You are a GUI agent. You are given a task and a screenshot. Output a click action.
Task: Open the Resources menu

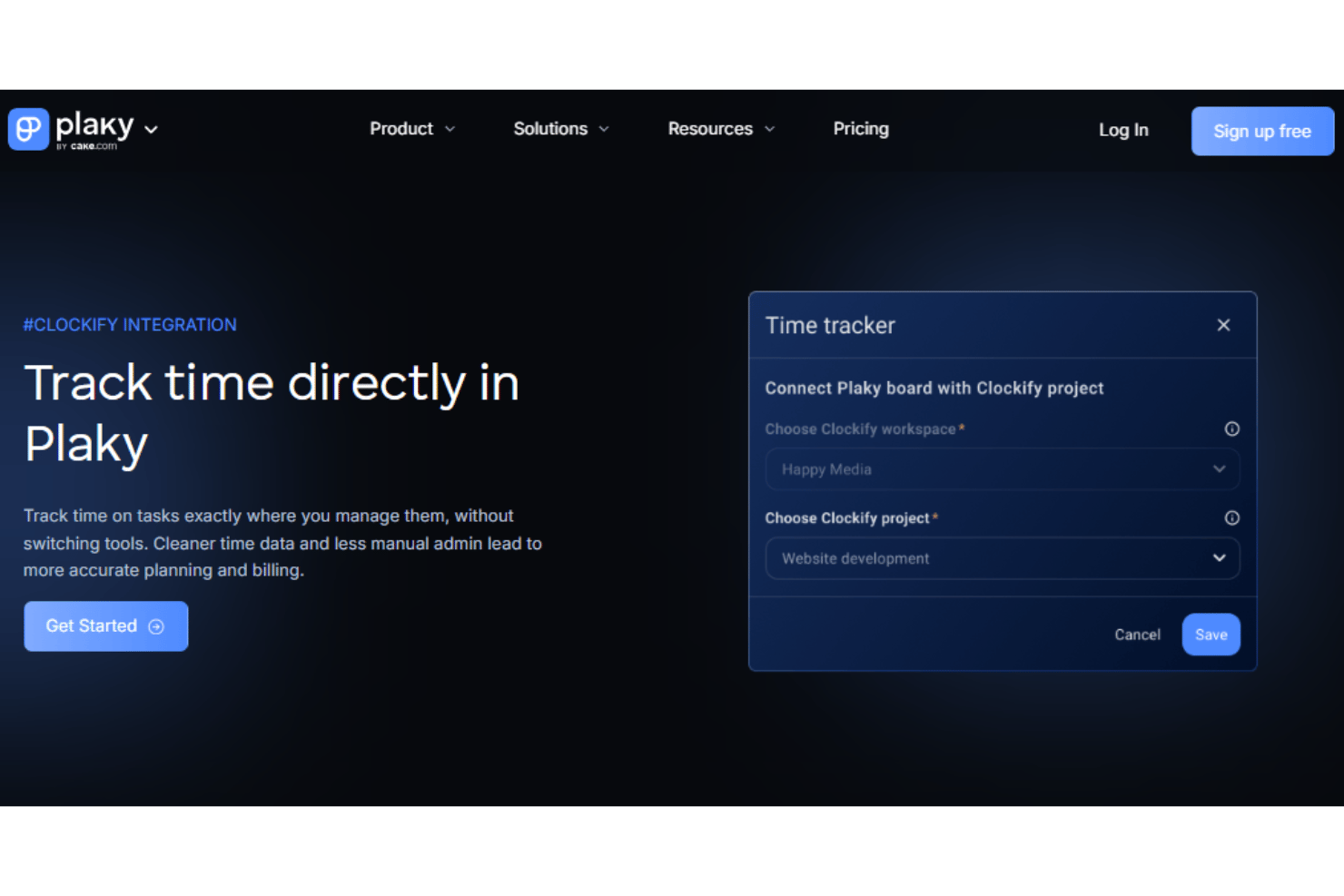[722, 129]
